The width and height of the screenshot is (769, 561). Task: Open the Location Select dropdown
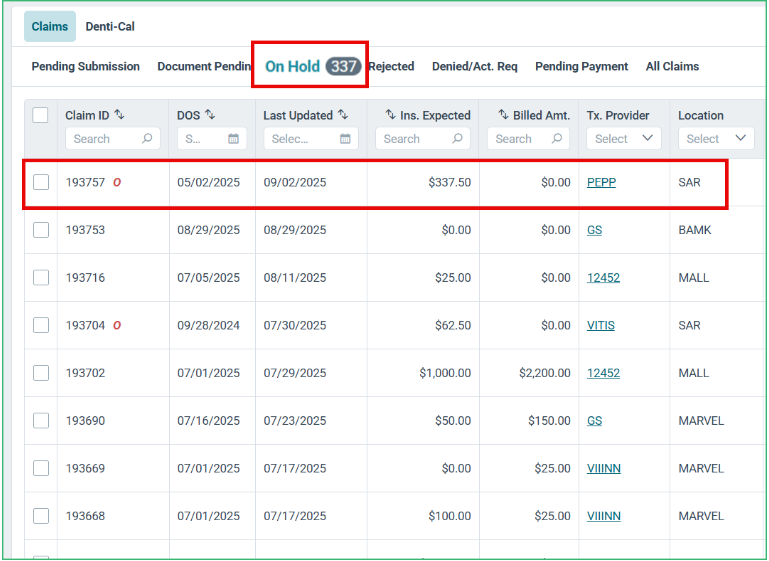pyautogui.click(x=716, y=139)
